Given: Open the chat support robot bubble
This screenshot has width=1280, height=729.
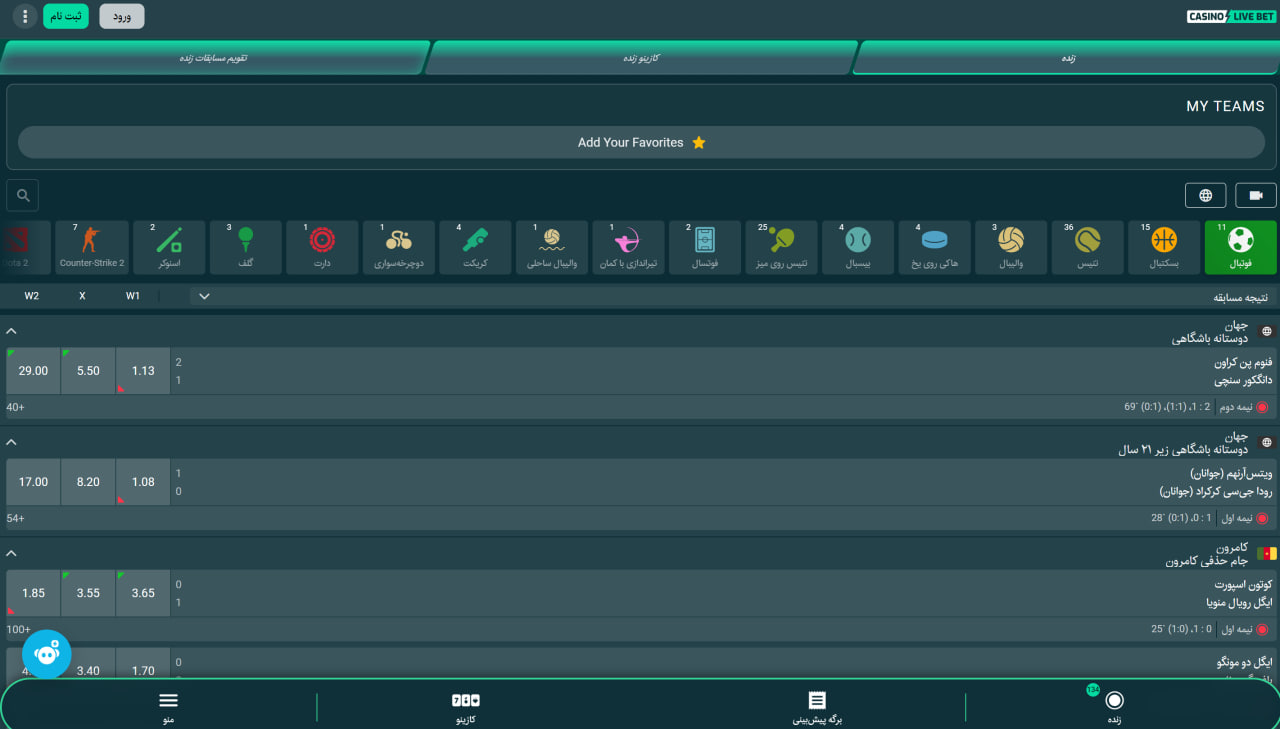Looking at the screenshot, I should pyautogui.click(x=47, y=654).
